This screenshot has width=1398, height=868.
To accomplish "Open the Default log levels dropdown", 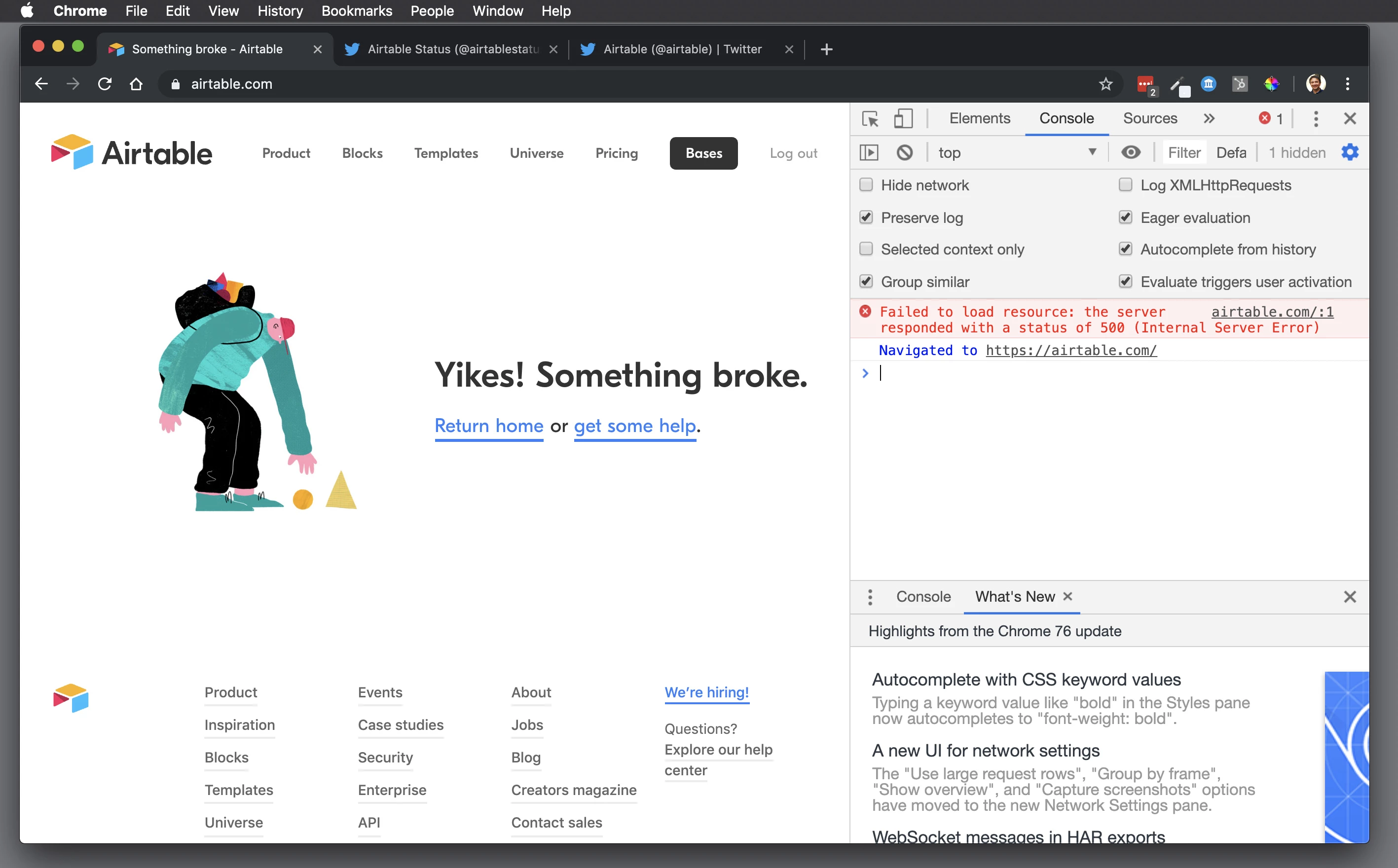I will click(x=1230, y=153).
